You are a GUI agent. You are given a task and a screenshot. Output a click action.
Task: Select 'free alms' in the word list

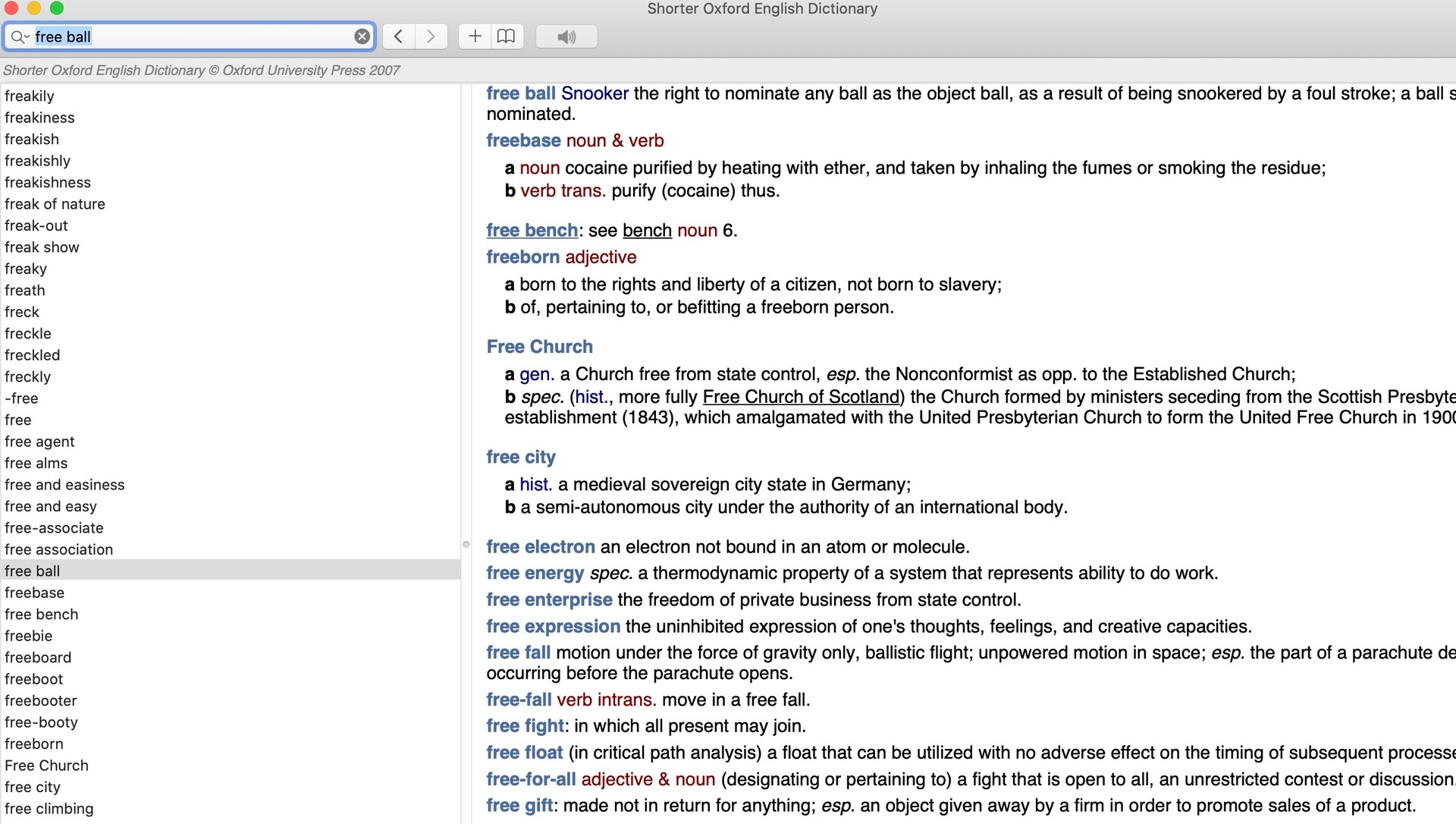click(231, 464)
